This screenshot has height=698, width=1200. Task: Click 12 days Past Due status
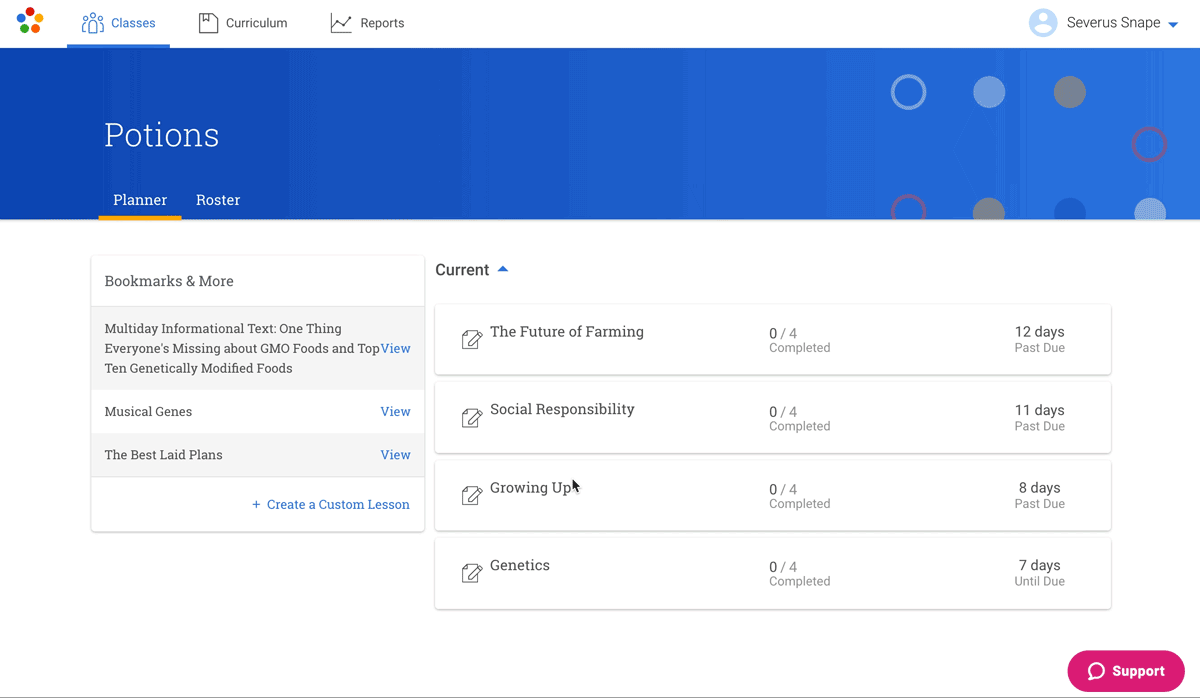click(1039, 339)
